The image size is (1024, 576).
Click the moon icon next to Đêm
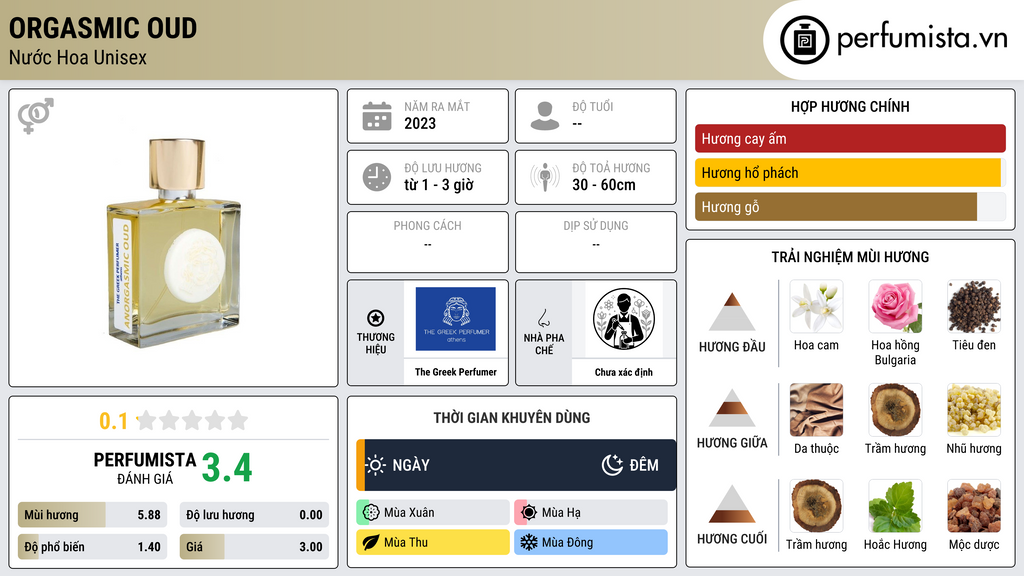tap(612, 465)
